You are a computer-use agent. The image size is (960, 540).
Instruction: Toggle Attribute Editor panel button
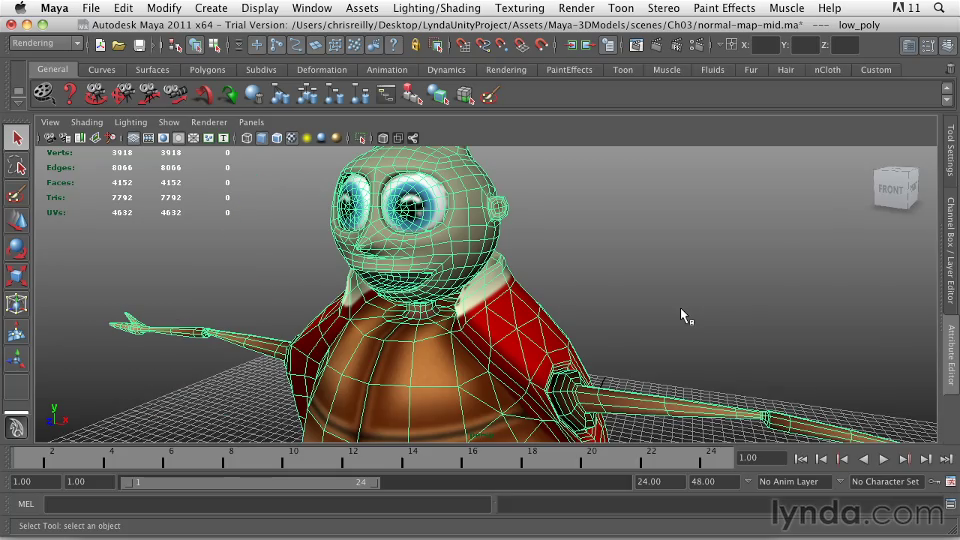[909, 46]
